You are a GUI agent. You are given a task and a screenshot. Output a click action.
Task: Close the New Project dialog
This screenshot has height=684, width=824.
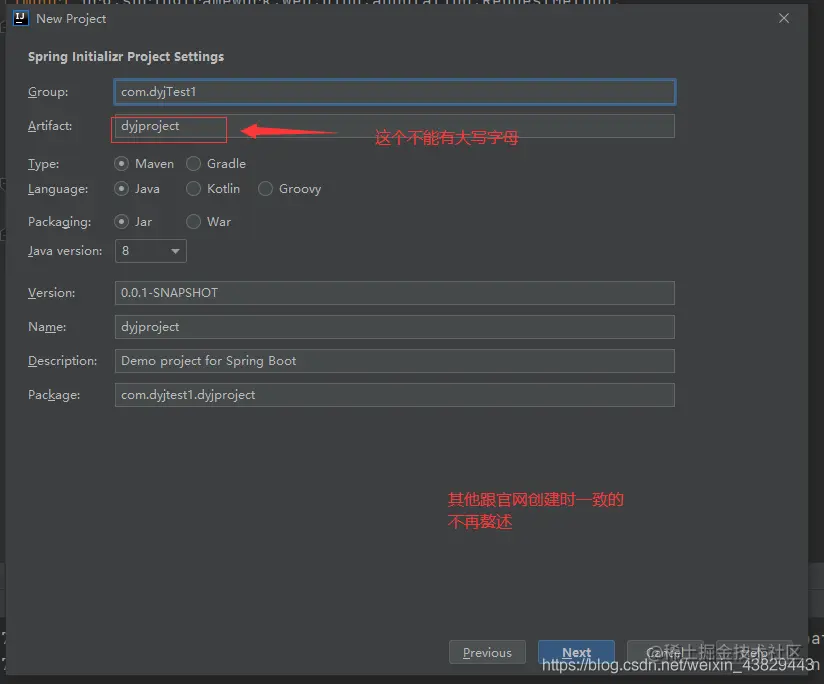tap(784, 18)
